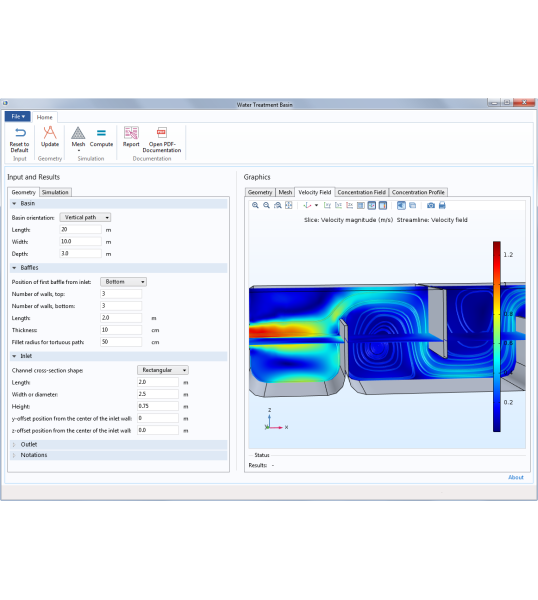Switch to the XY view
The width and height of the screenshot is (538, 600).
pyautogui.click(x=327, y=205)
